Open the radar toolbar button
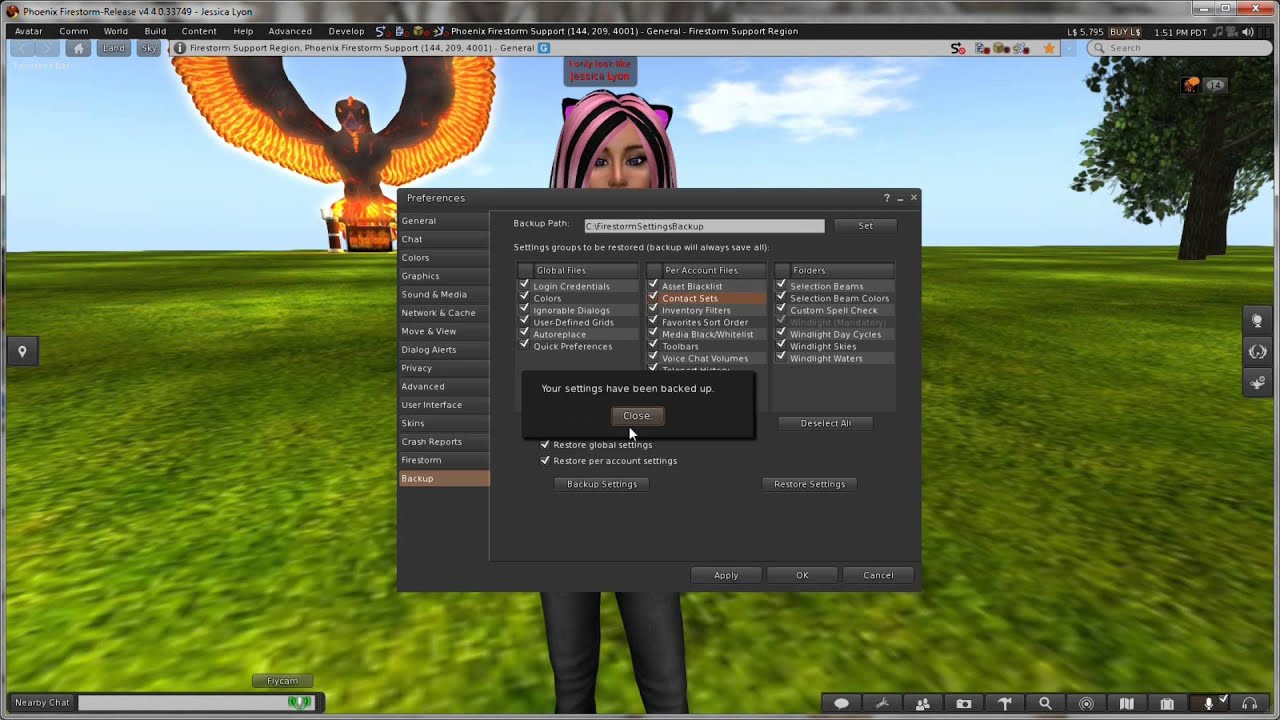1280x720 pixels. tap(1086, 704)
